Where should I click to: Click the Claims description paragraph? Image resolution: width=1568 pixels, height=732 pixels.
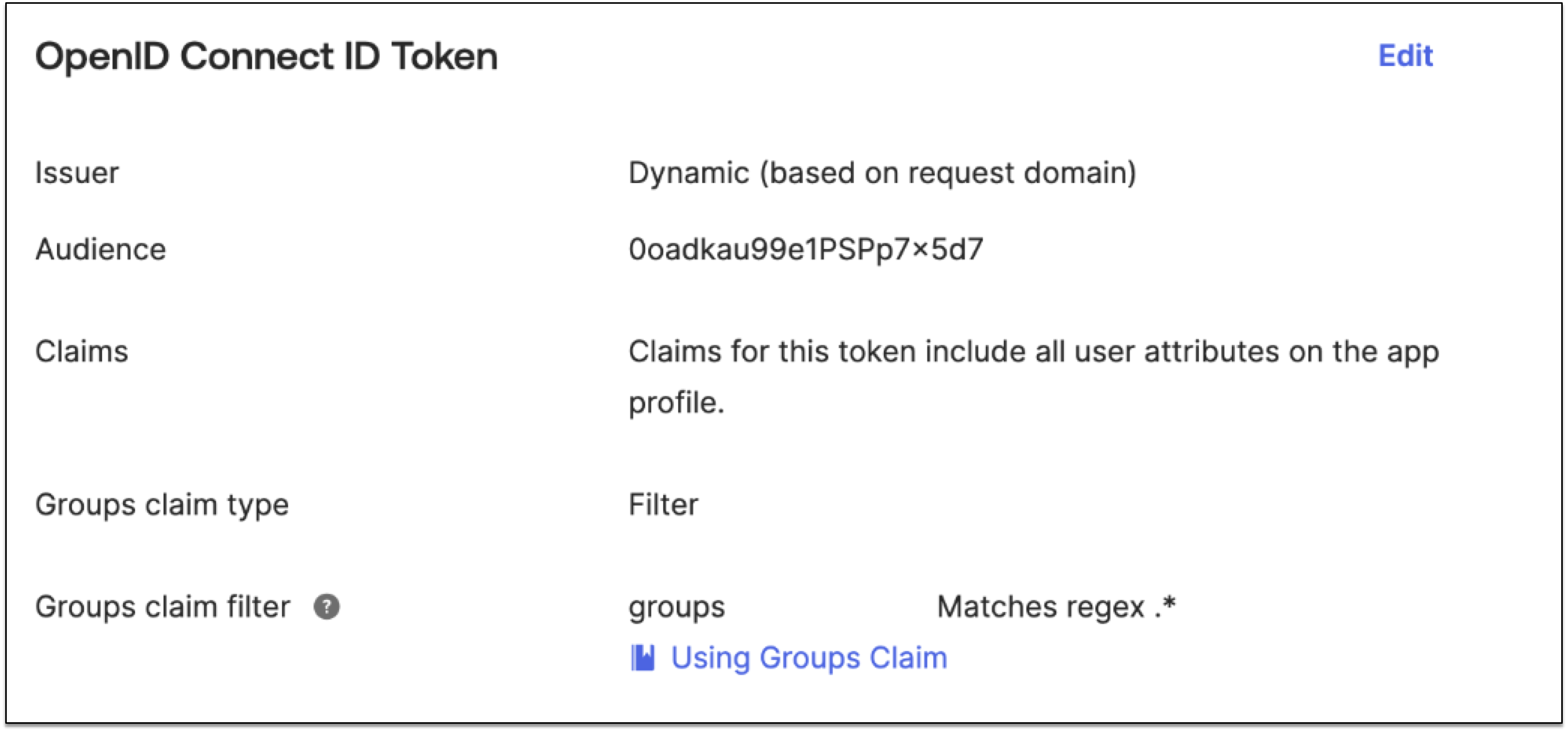coord(1034,351)
